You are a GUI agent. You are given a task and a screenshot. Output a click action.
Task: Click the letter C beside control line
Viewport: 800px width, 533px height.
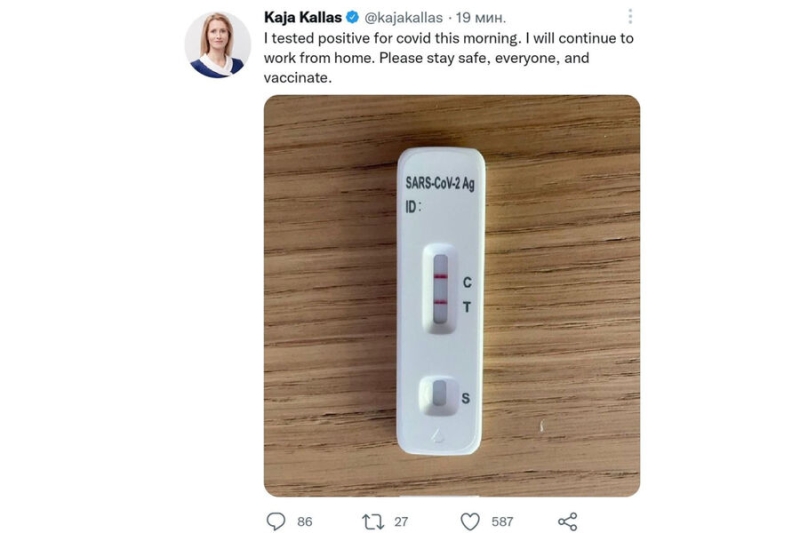click(467, 283)
